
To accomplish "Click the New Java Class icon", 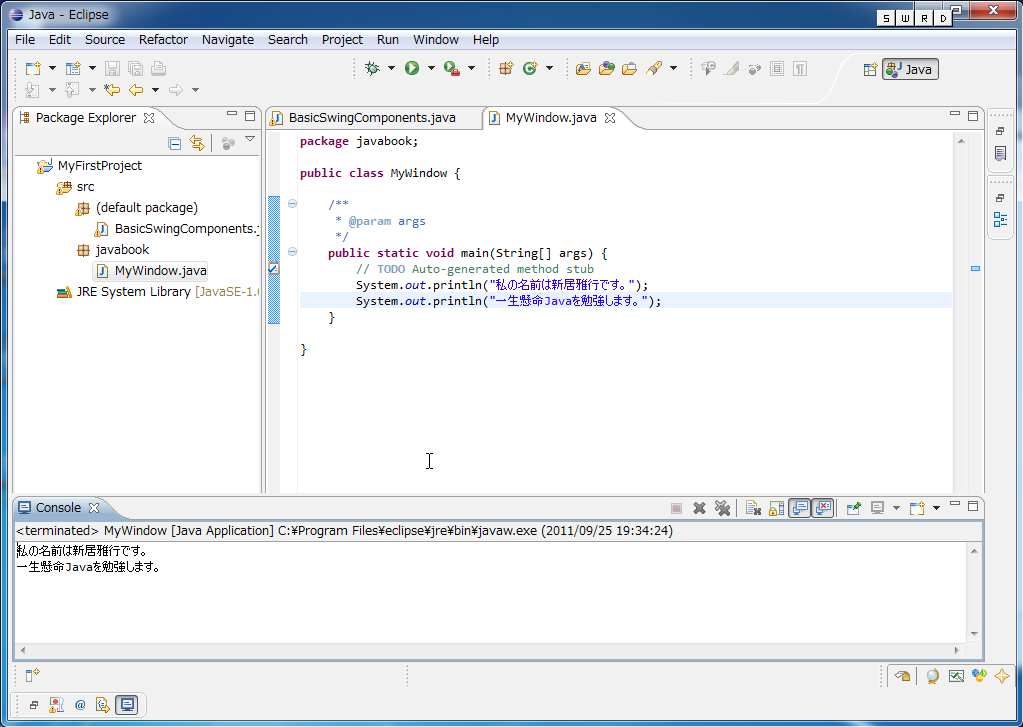I will (x=530, y=68).
